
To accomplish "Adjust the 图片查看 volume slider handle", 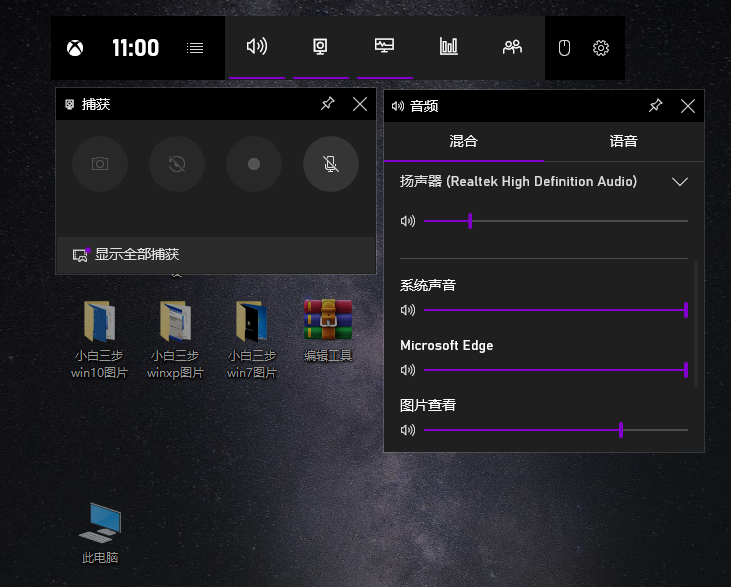I will (621, 430).
